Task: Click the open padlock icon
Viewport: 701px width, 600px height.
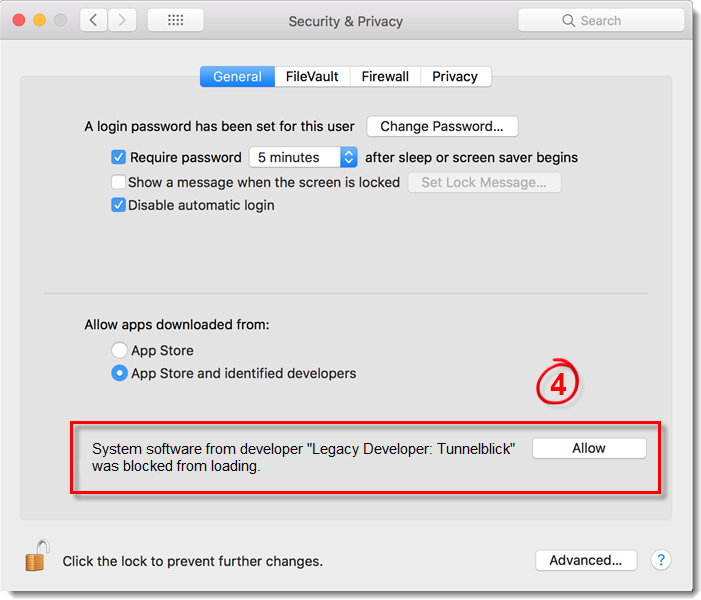Action: (37, 555)
